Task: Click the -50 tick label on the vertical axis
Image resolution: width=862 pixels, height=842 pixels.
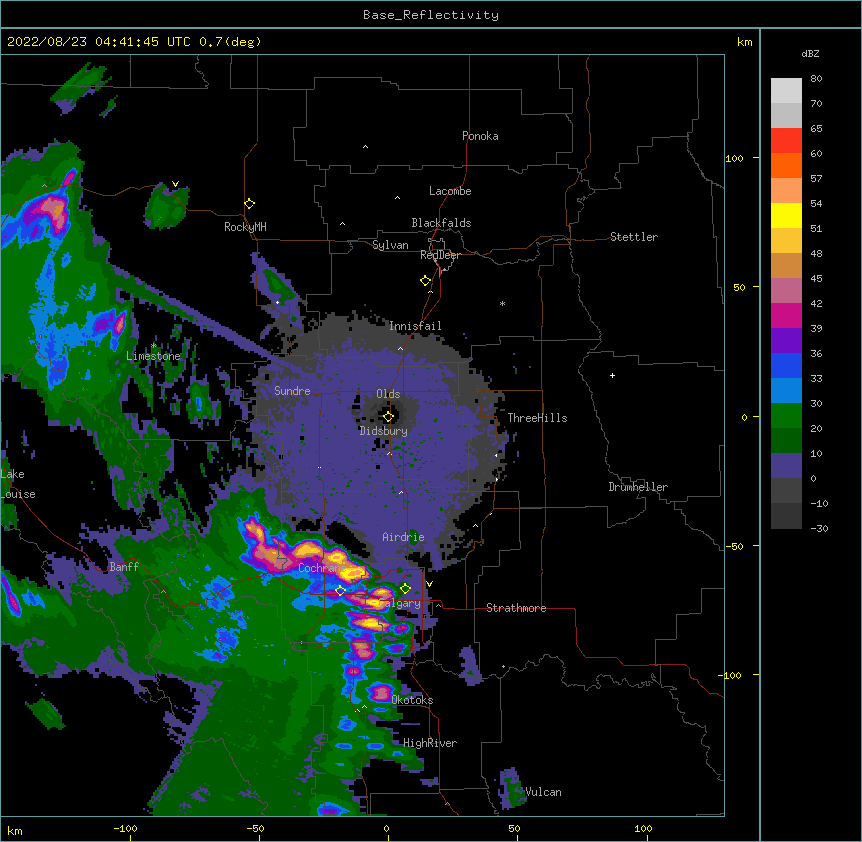Action: (734, 546)
